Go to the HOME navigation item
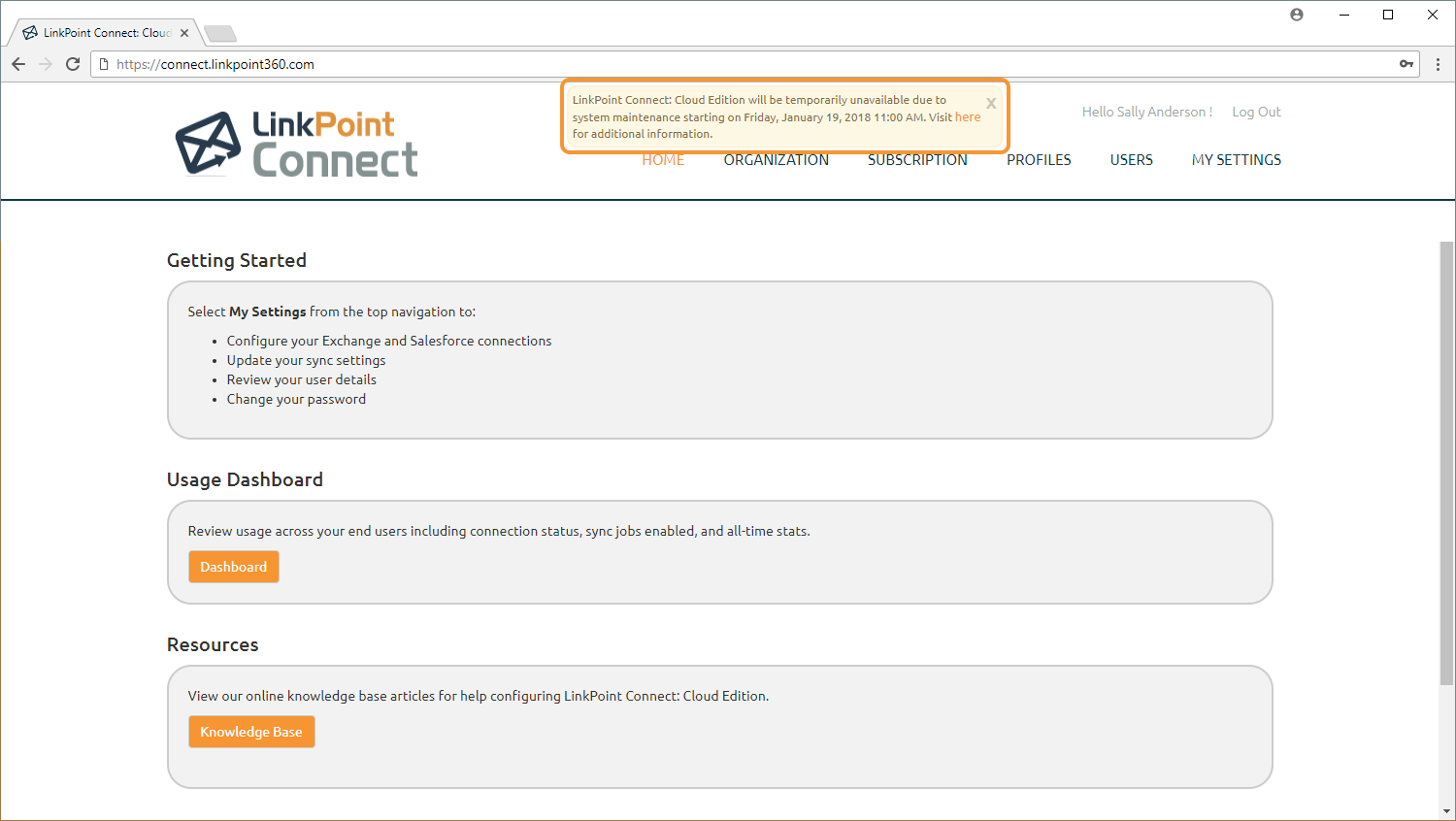The width and height of the screenshot is (1456, 821). click(663, 160)
